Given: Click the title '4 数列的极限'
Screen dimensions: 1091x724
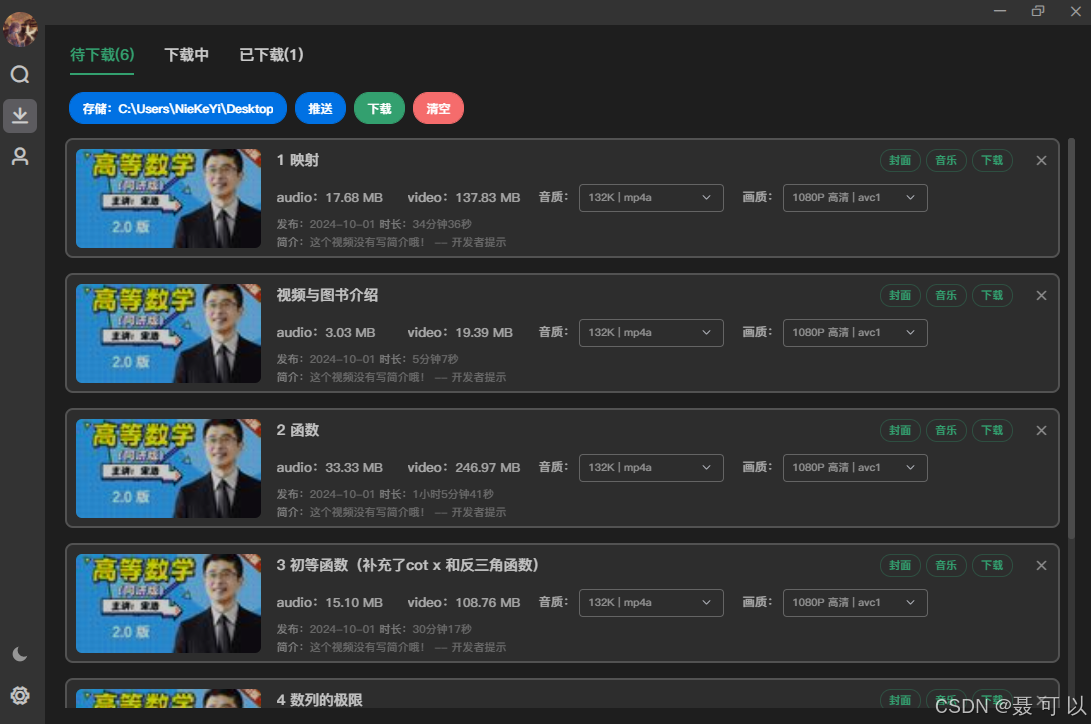Looking at the screenshot, I should click(x=319, y=700).
